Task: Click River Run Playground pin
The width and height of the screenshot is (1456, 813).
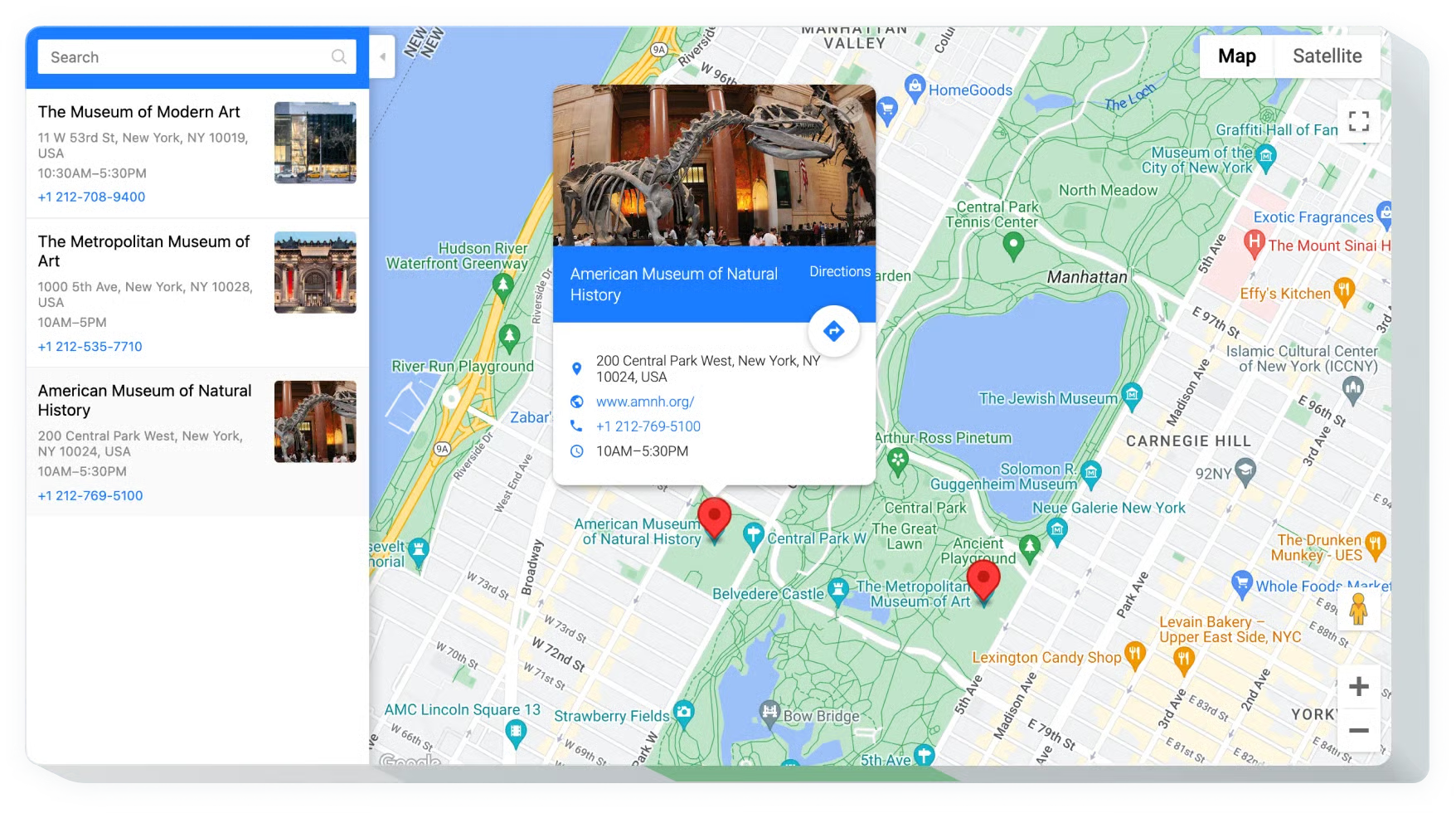Action: (509, 338)
